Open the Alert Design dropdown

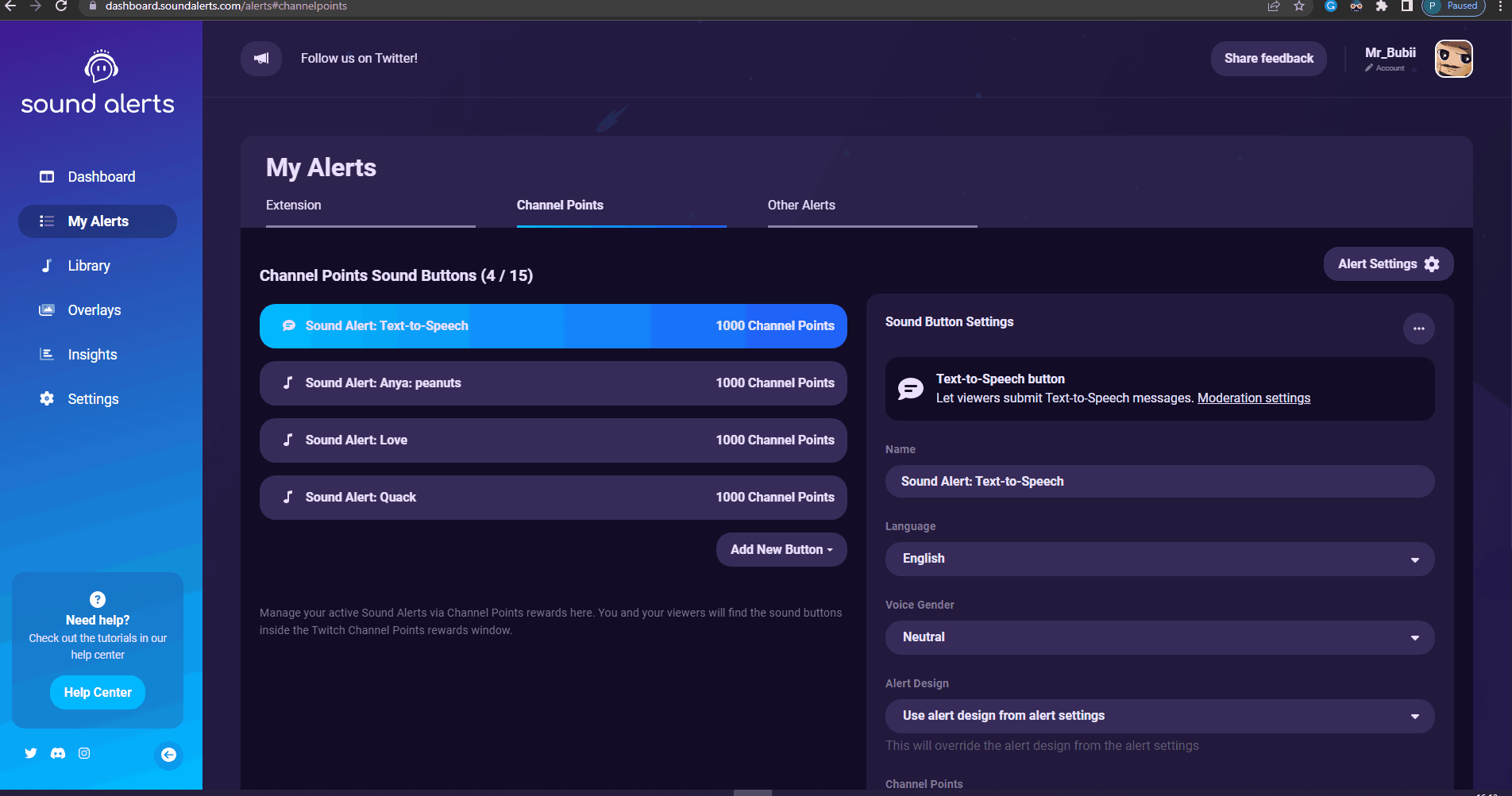pyautogui.click(x=1159, y=716)
